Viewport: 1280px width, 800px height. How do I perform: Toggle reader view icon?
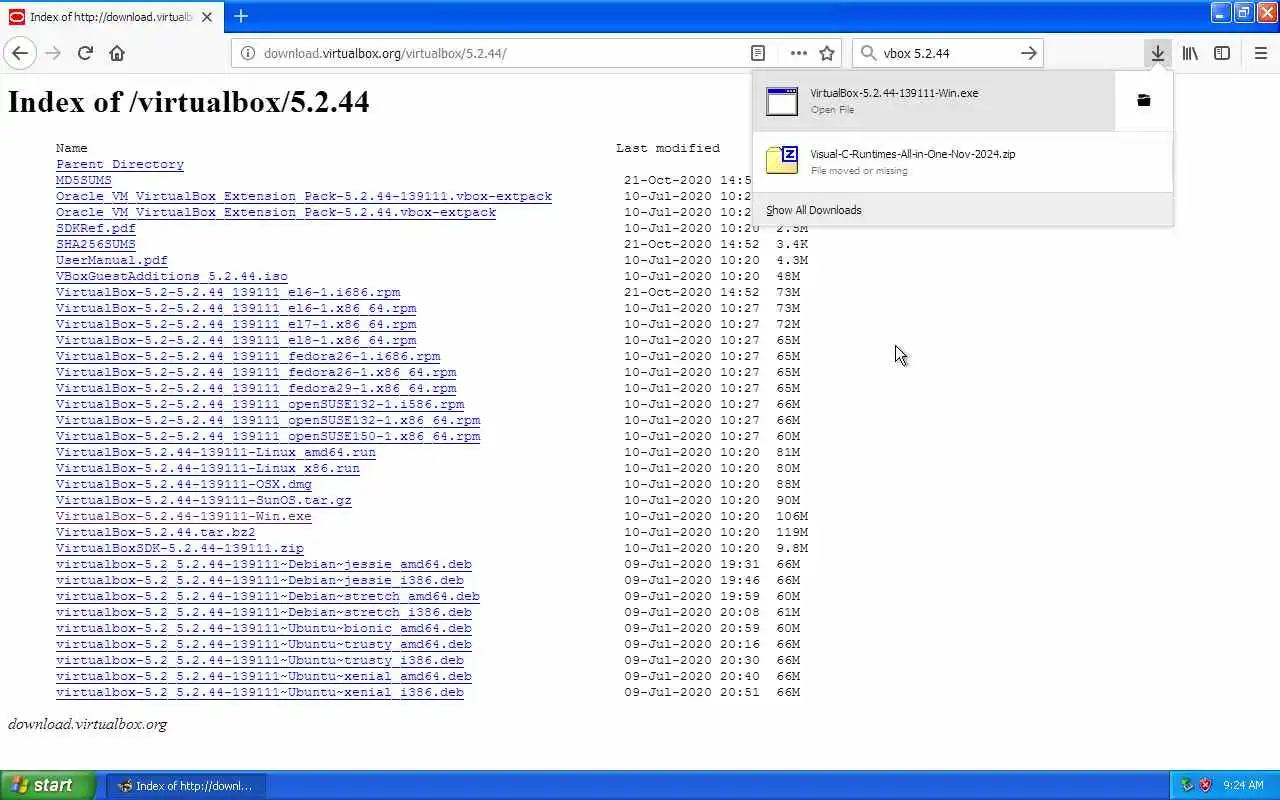(758, 53)
